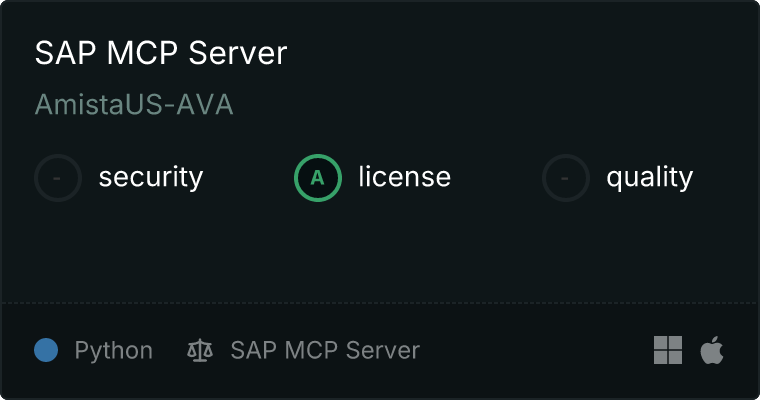Select the security score label
760x400 pixels.
coord(150,178)
